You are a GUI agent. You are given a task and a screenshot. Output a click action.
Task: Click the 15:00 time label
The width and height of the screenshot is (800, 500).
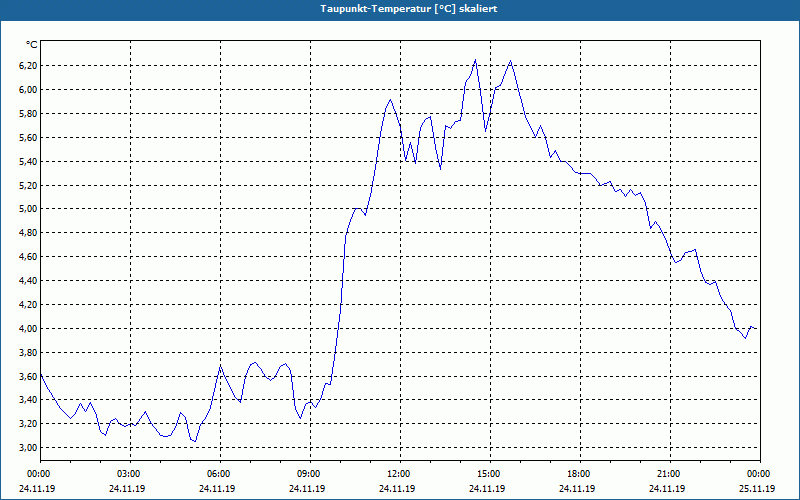[x=490, y=474]
